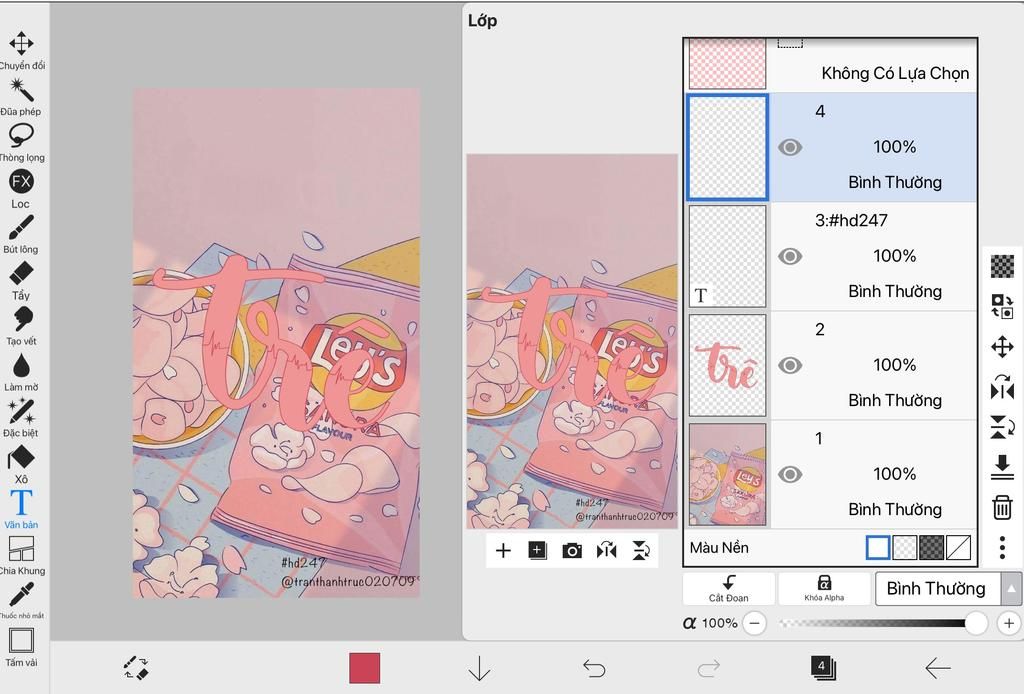Hide layer 4 with eye icon

(790, 148)
